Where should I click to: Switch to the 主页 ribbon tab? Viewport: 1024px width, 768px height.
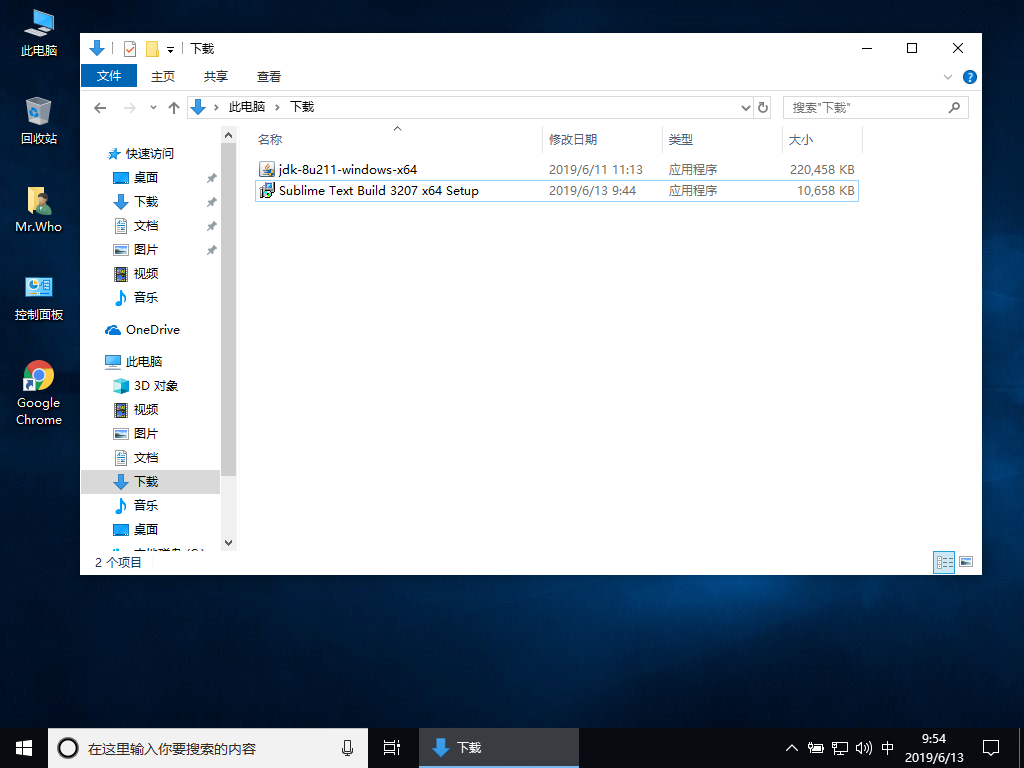163,76
